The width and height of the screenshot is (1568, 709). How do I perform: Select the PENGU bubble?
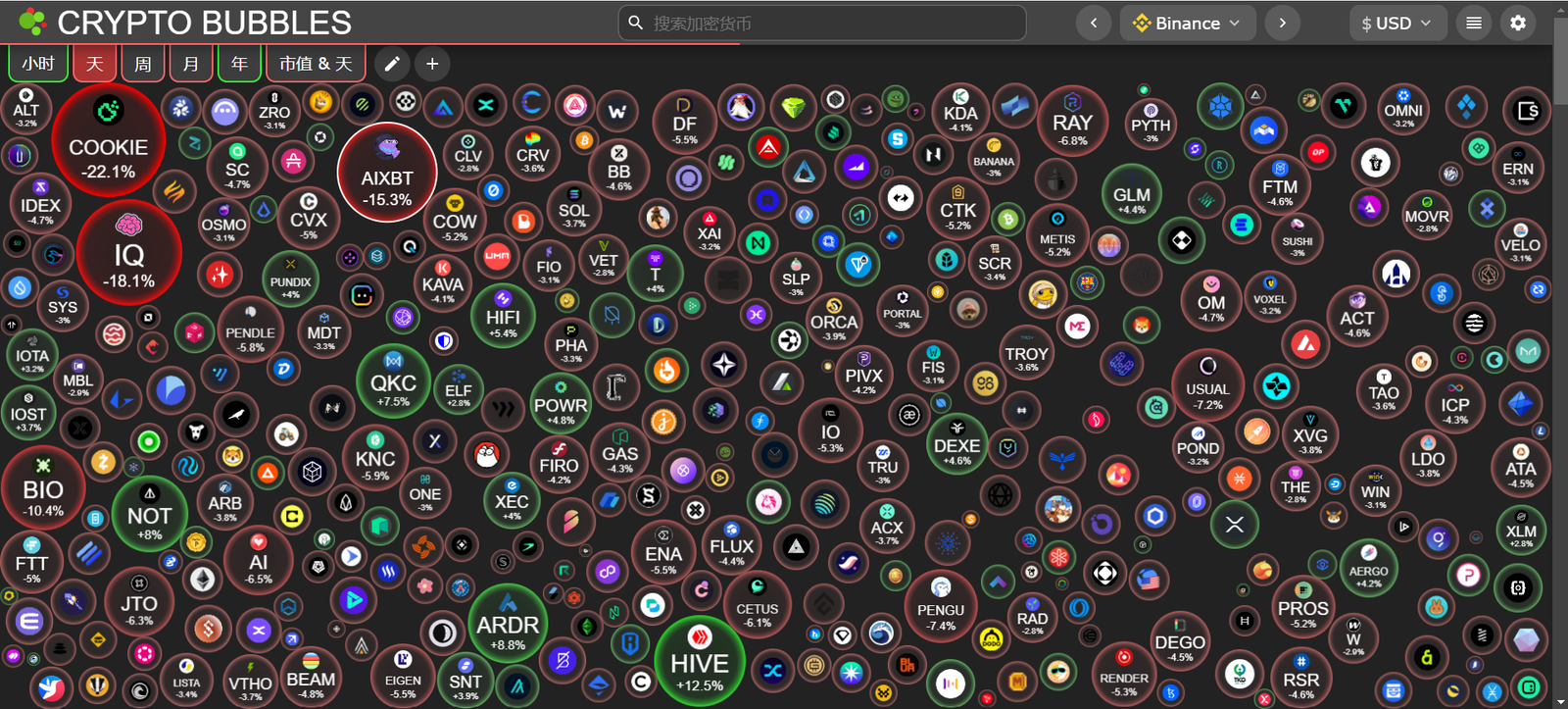(x=941, y=606)
